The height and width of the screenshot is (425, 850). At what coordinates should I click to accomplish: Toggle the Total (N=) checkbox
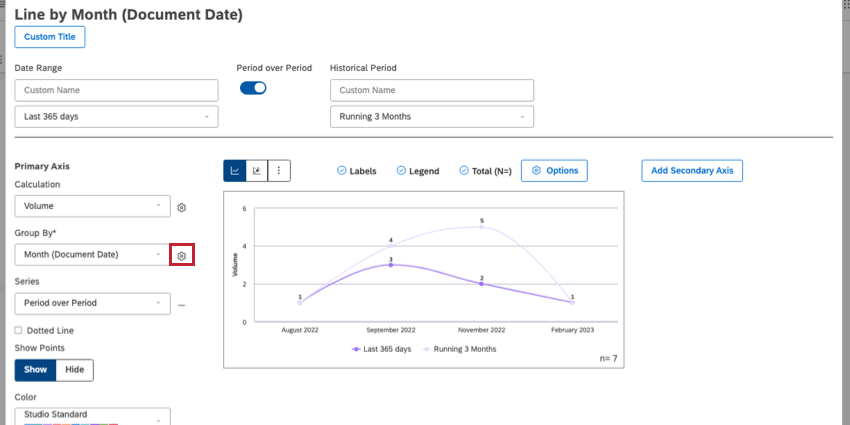point(464,171)
